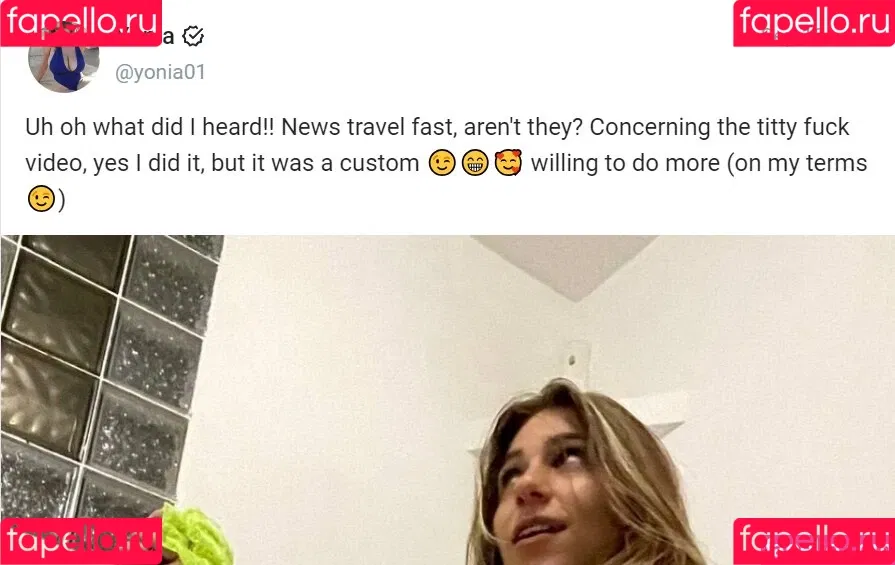
Task: Open the attached post photo
Action: coord(448,400)
